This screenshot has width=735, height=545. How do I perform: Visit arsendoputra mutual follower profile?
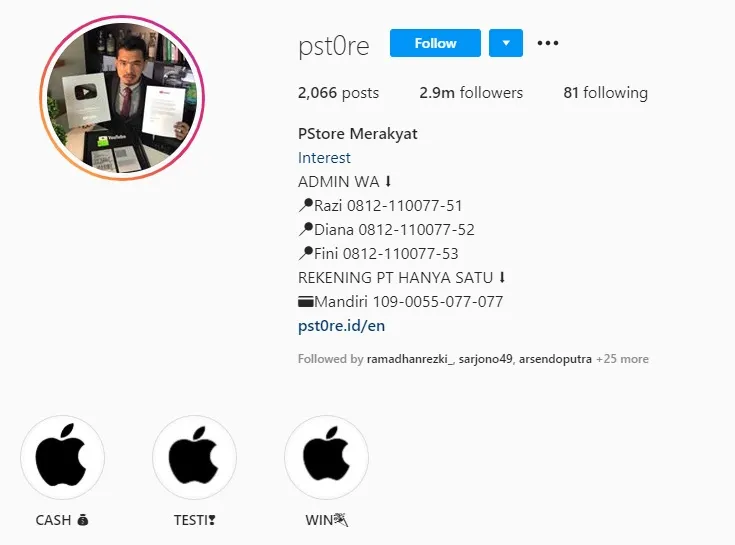click(555, 359)
